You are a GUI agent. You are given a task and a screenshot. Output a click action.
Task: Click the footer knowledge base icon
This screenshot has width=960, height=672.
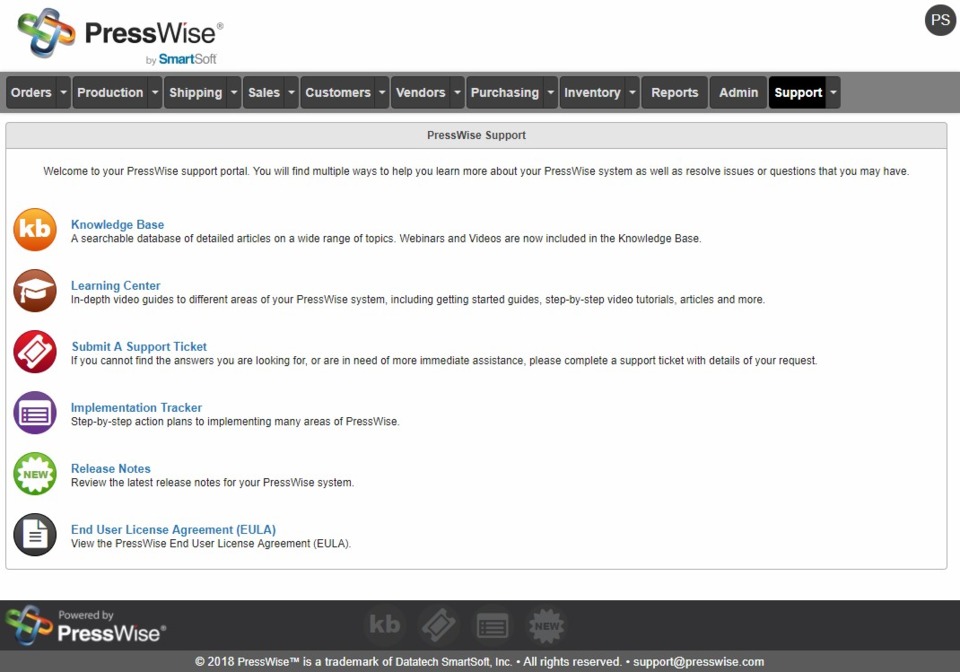385,626
